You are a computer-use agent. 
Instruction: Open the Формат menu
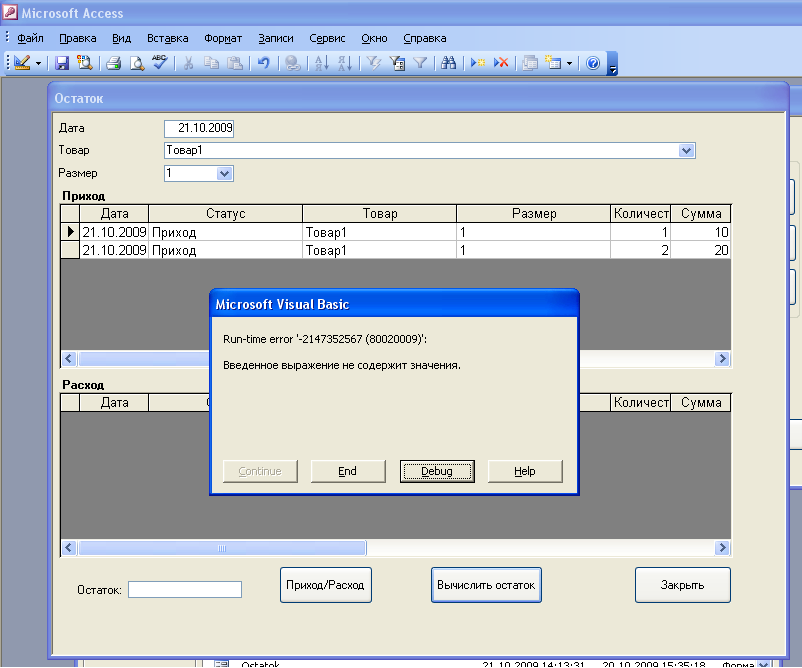[x=223, y=38]
